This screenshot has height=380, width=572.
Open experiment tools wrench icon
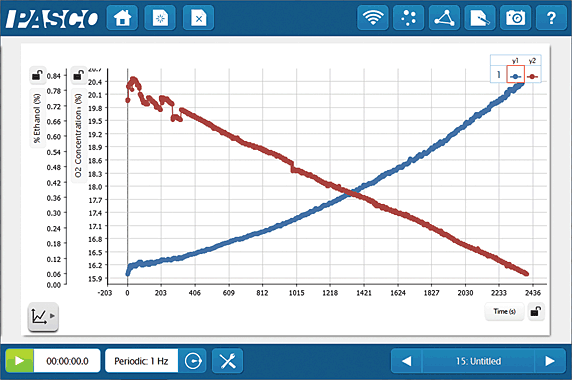coord(228,361)
